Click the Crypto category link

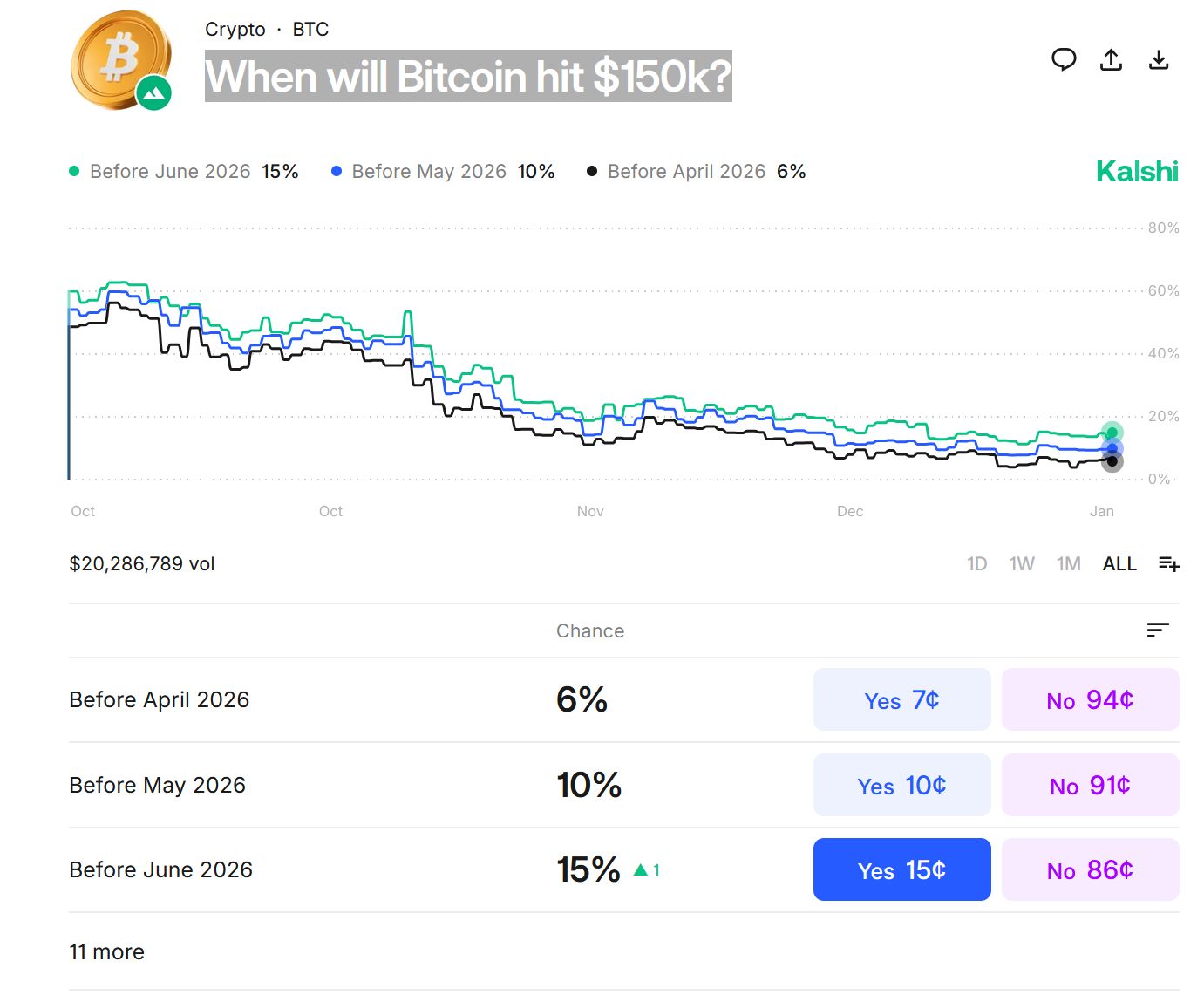tap(235, 29)
